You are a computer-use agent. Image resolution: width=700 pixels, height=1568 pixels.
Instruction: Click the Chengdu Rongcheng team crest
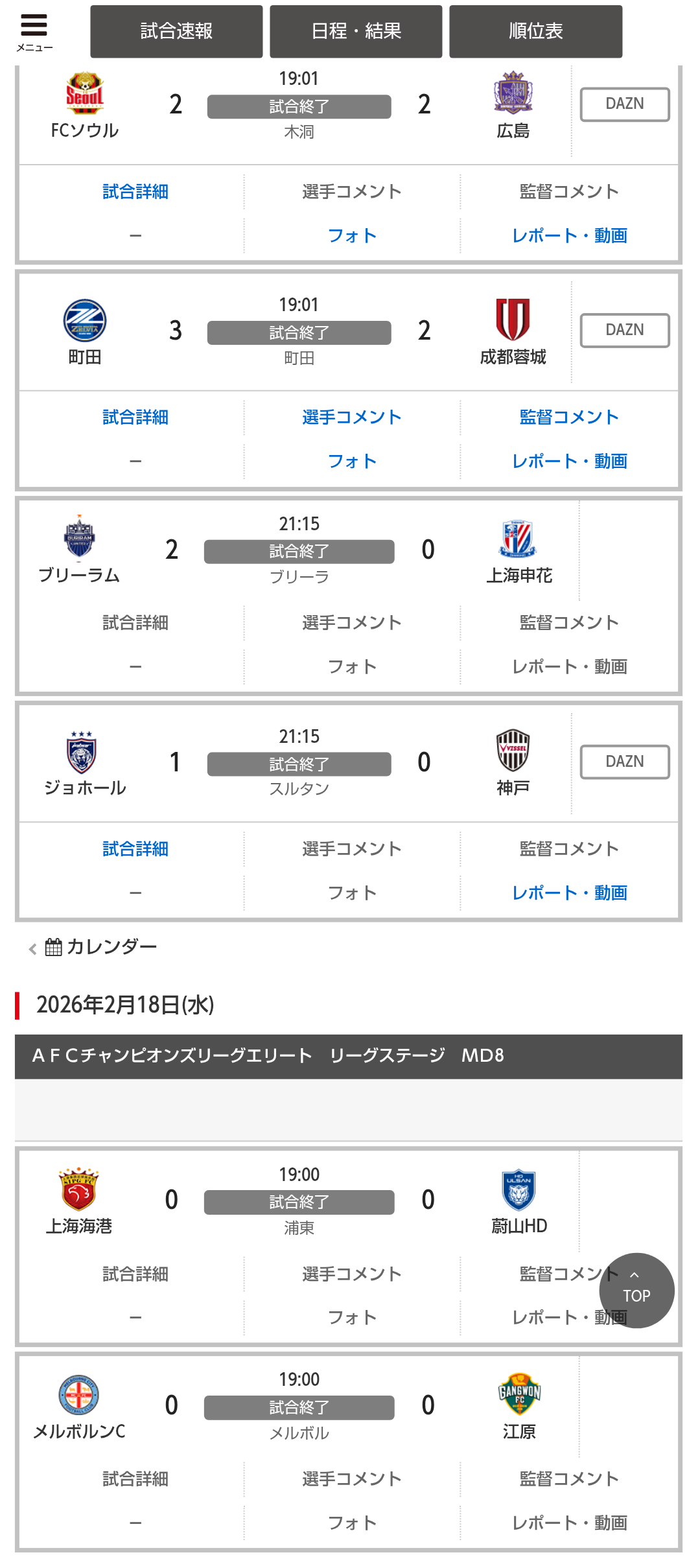pos(513,319)
